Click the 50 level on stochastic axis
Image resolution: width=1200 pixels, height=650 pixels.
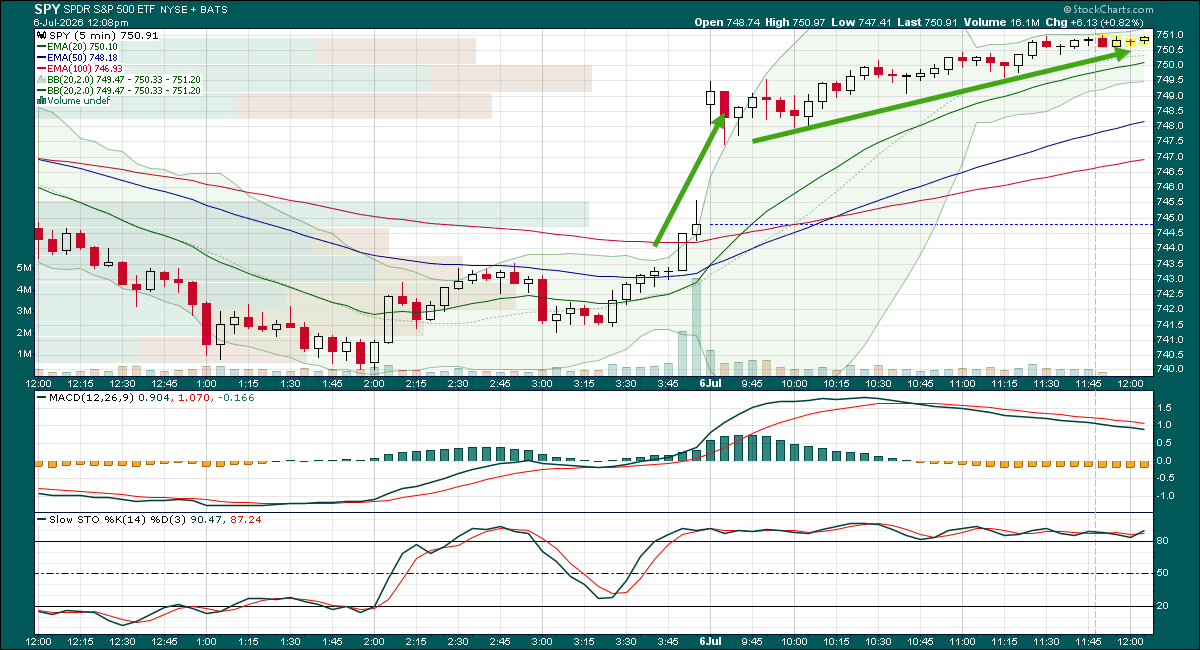click(x=1165, y=573)
